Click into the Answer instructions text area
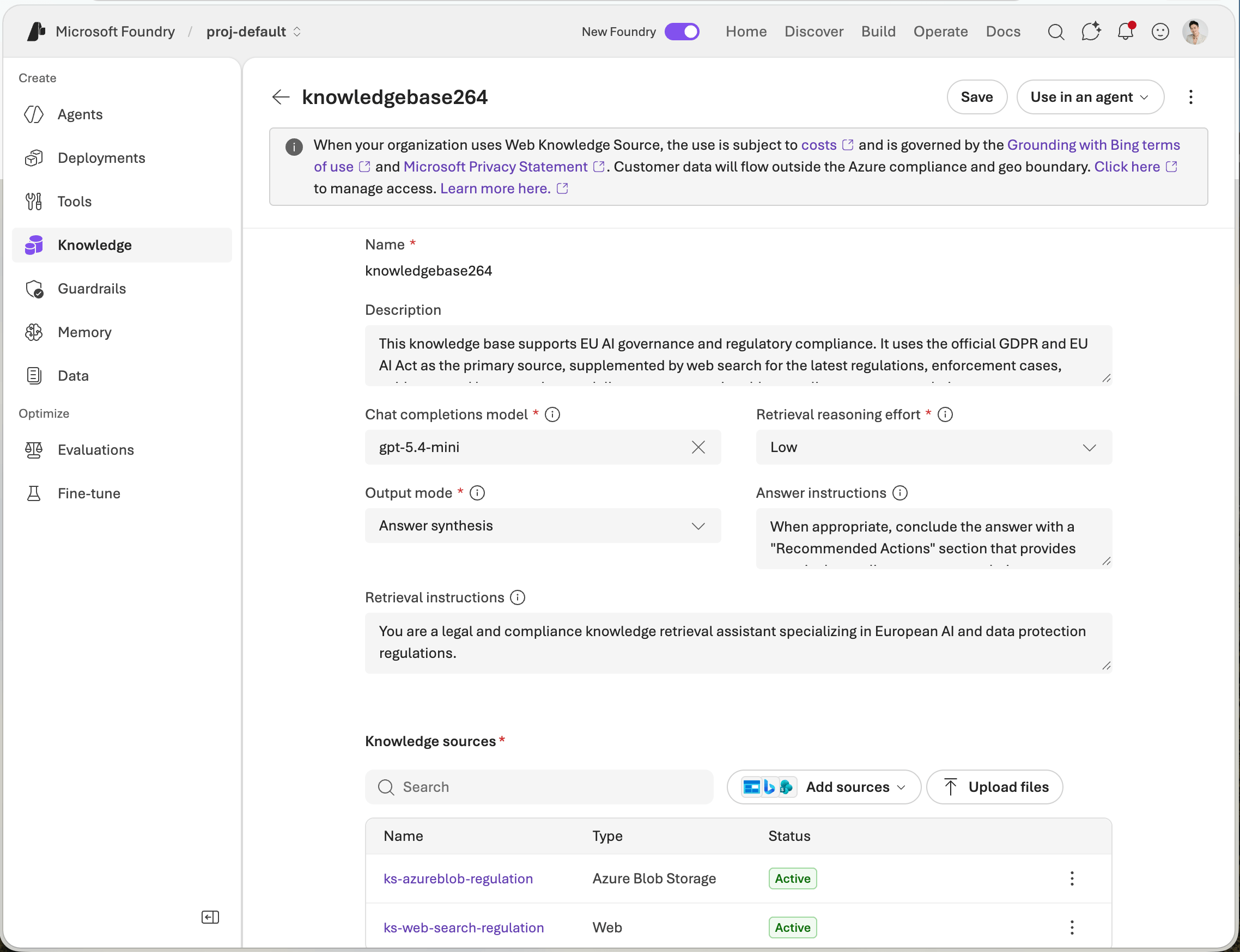 [933, 538]
